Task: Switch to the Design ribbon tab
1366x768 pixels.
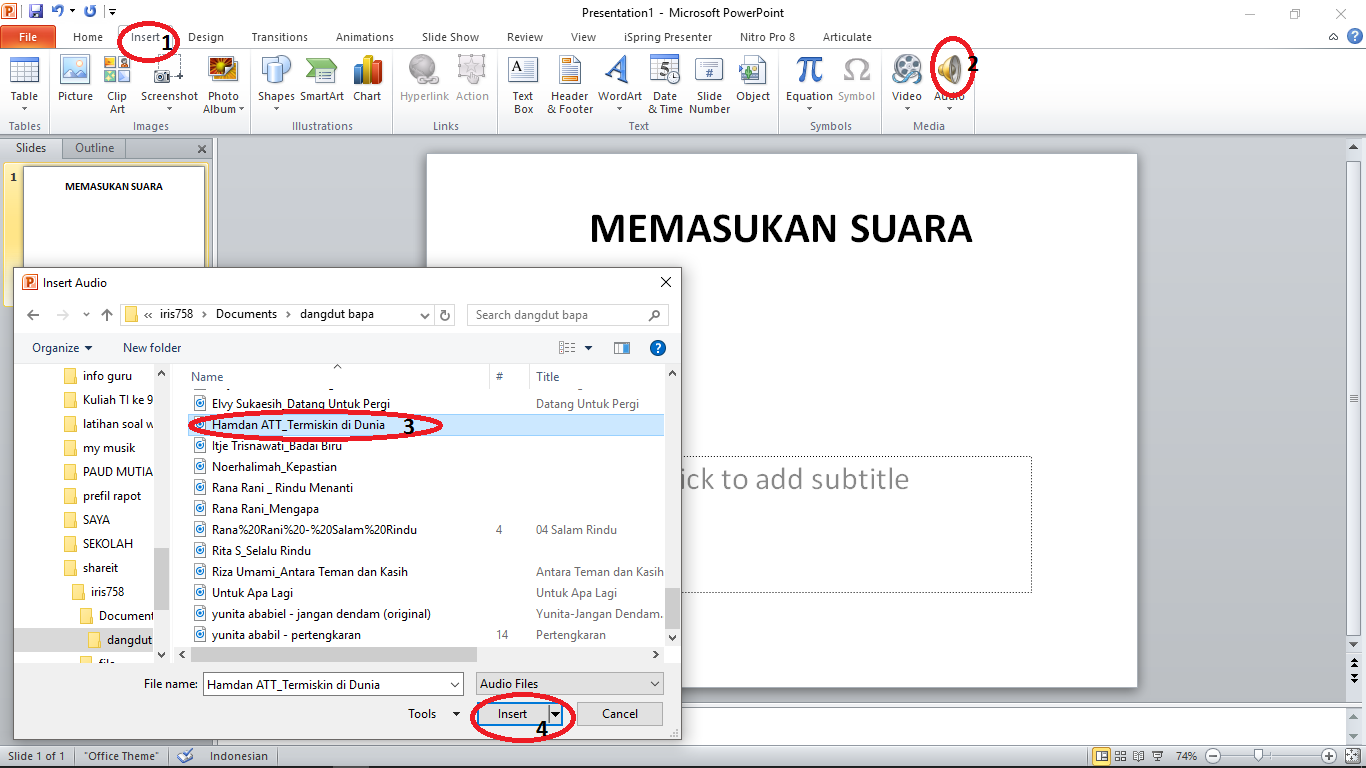Action: pos(206,36)
